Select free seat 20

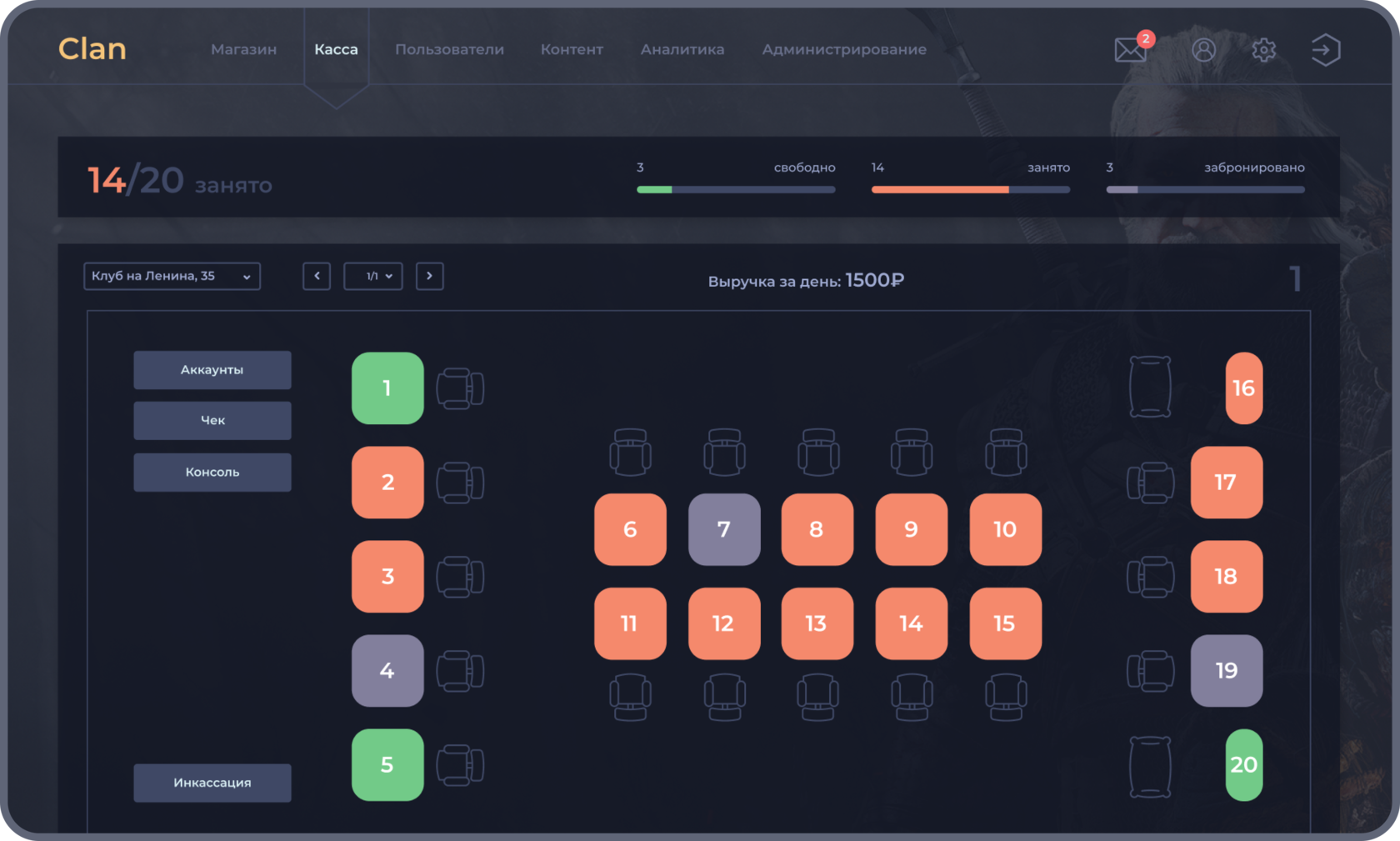(x=1244, y=765)
